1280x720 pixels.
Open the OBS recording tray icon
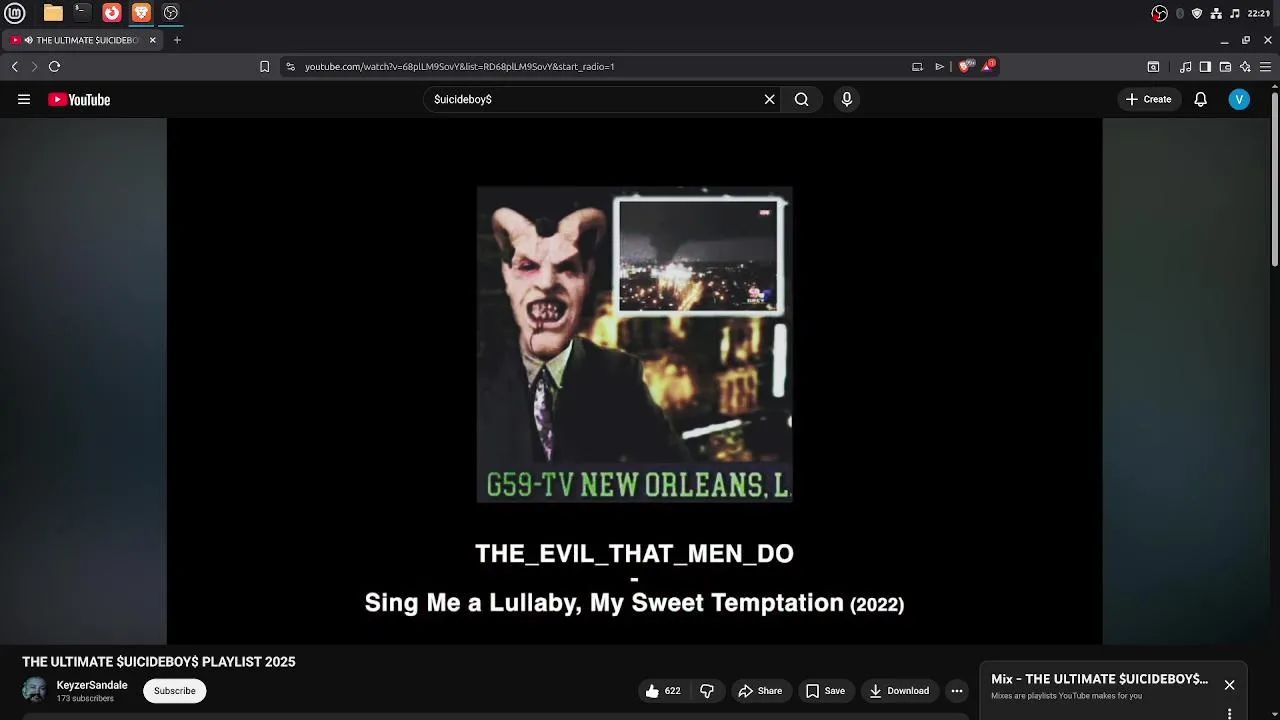tap(1159, 13)
